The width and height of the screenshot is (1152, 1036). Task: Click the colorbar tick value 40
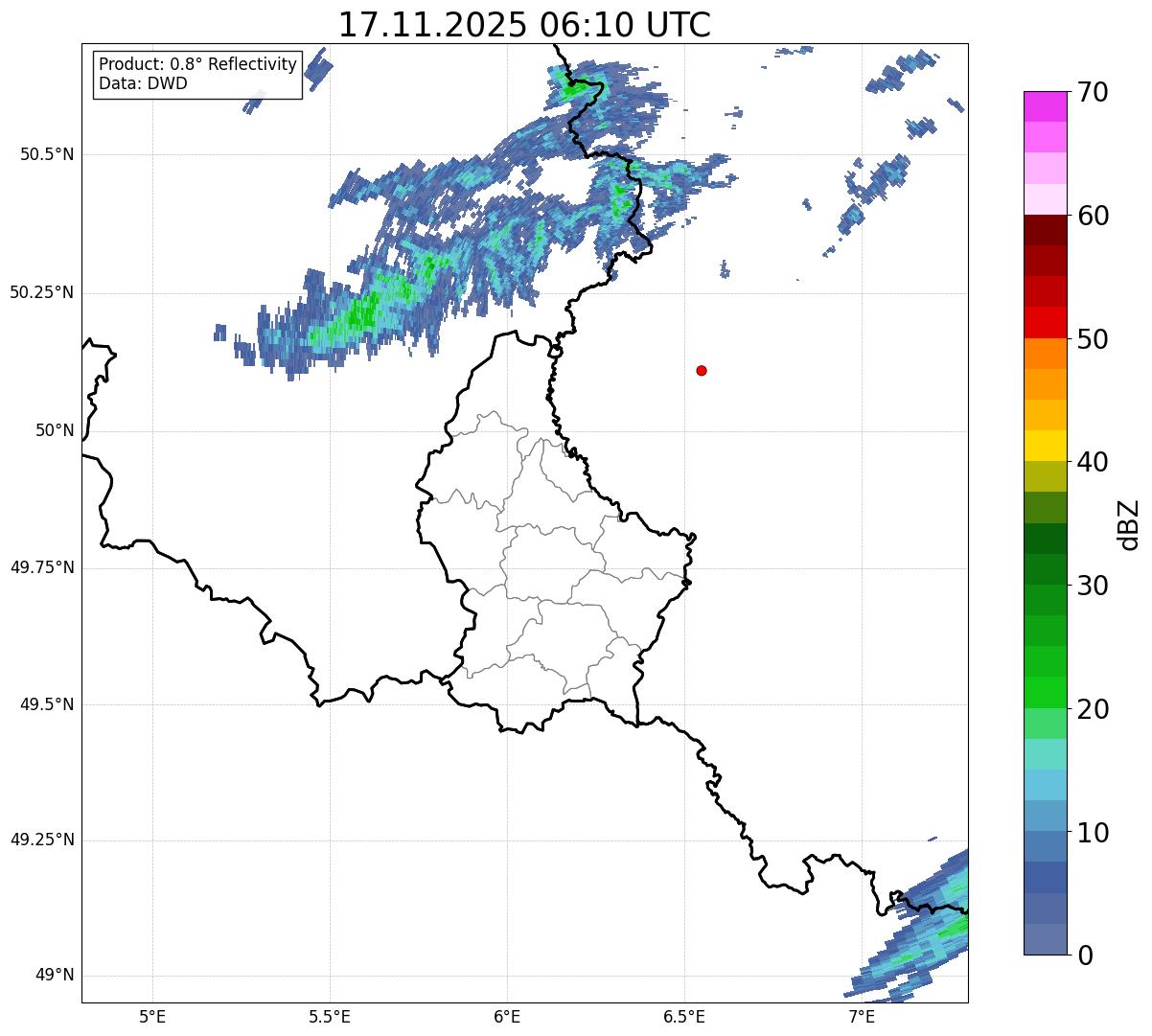click(1093, 462)
